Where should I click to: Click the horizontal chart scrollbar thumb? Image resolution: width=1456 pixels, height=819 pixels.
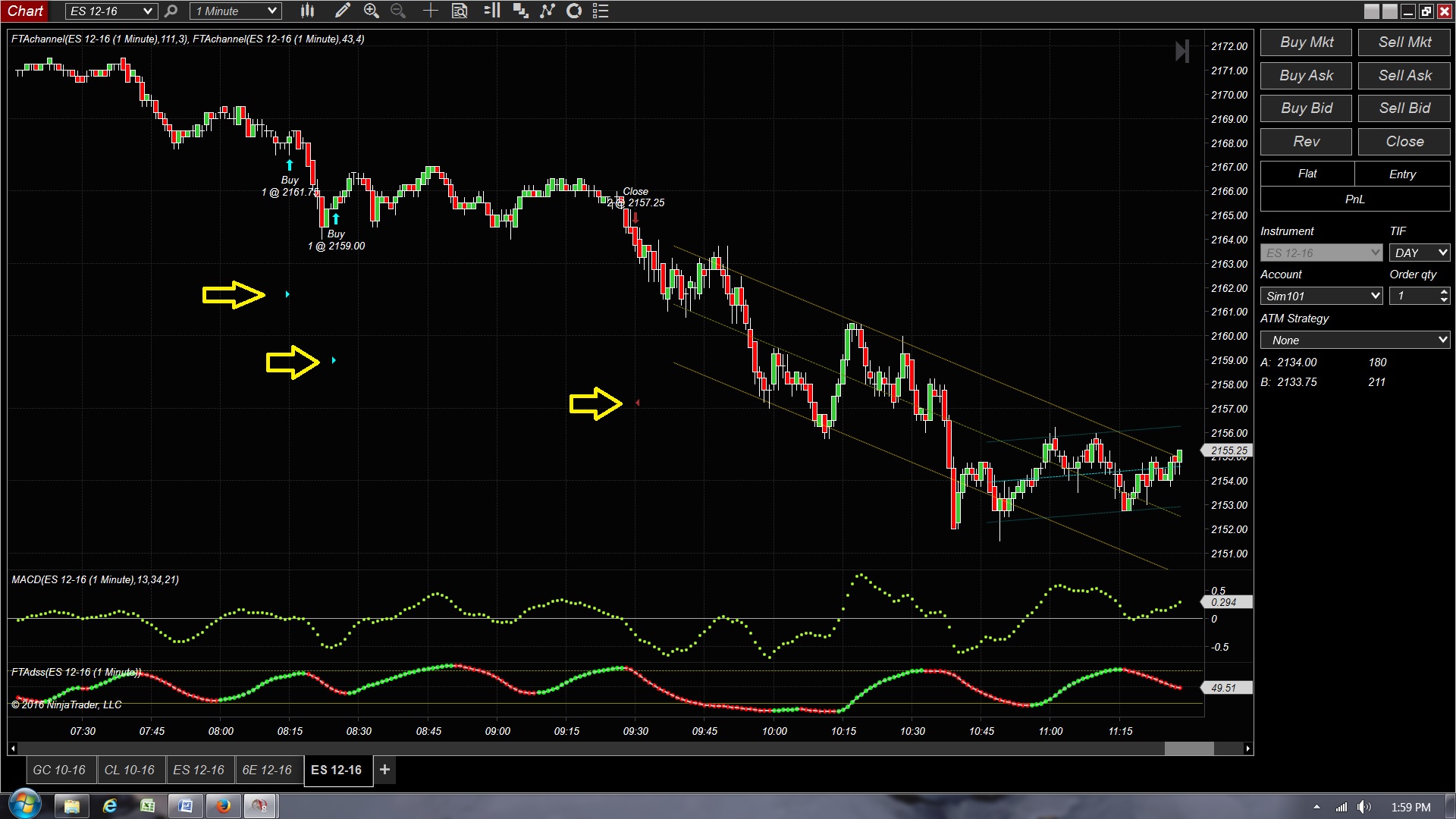1188,749
